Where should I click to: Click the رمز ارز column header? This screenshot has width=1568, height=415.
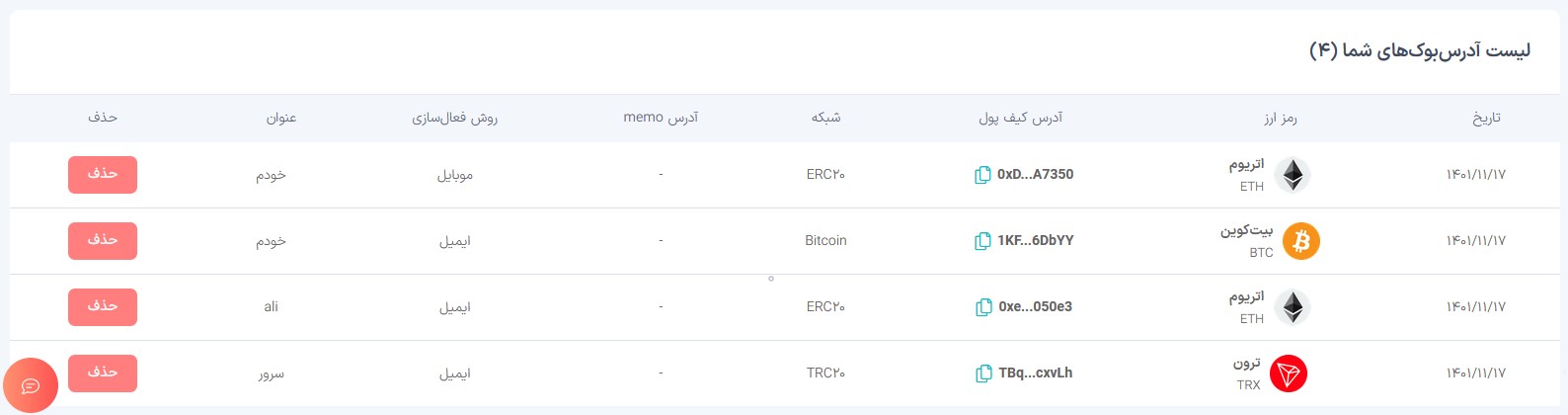tap(1281, 118)
